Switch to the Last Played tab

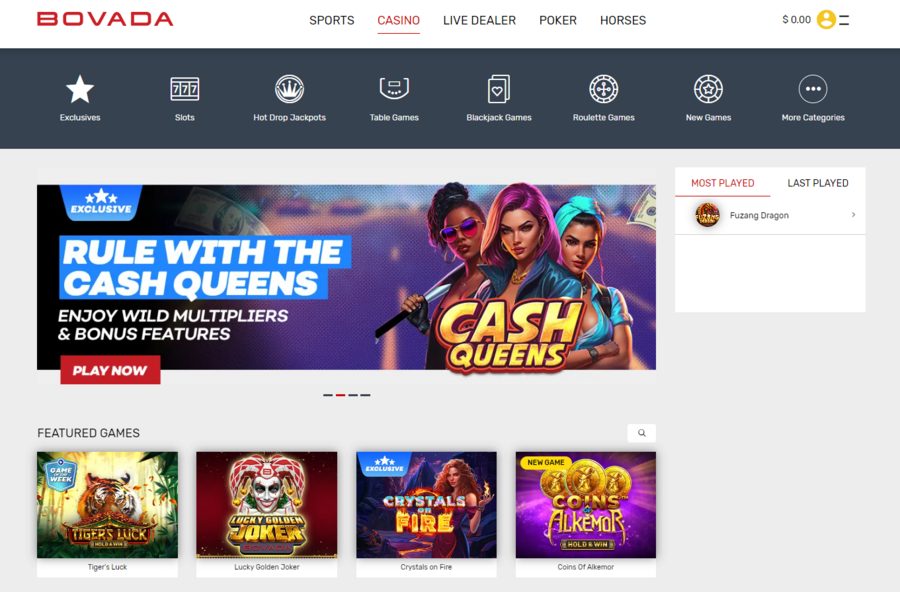point(817,183)
